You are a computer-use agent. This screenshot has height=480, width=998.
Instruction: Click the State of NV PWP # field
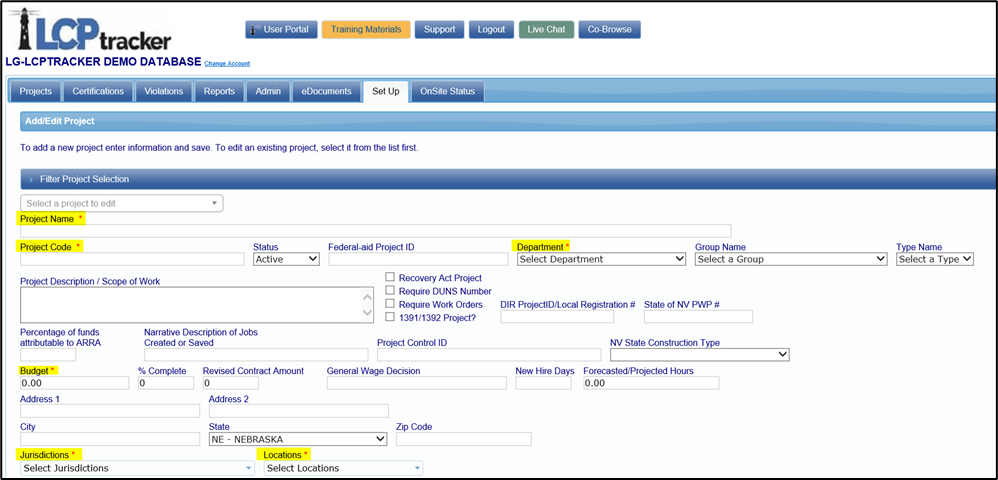point(698,316)
